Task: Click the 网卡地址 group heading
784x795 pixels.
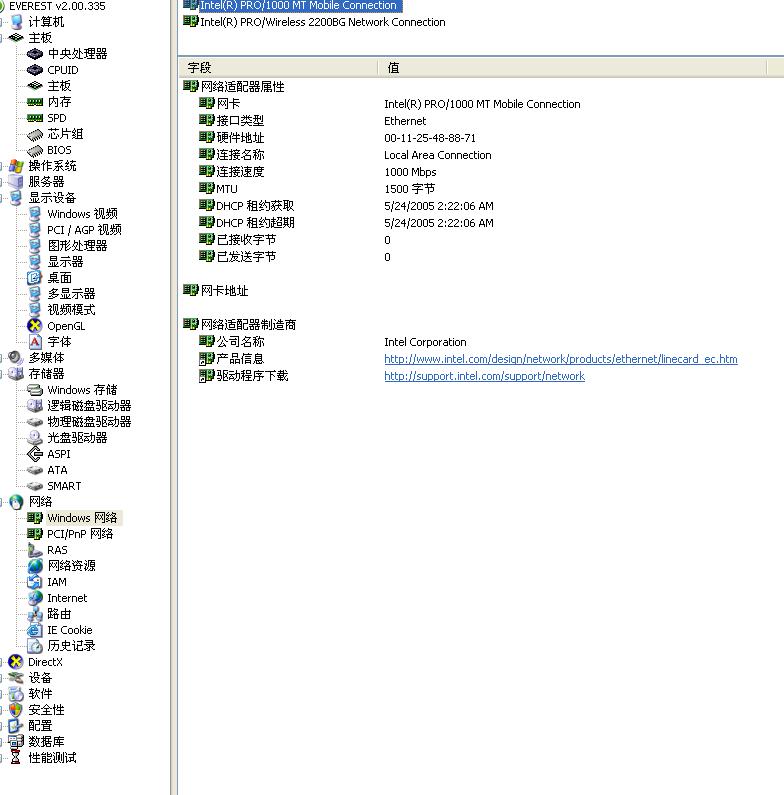Action: click(224, 291)
